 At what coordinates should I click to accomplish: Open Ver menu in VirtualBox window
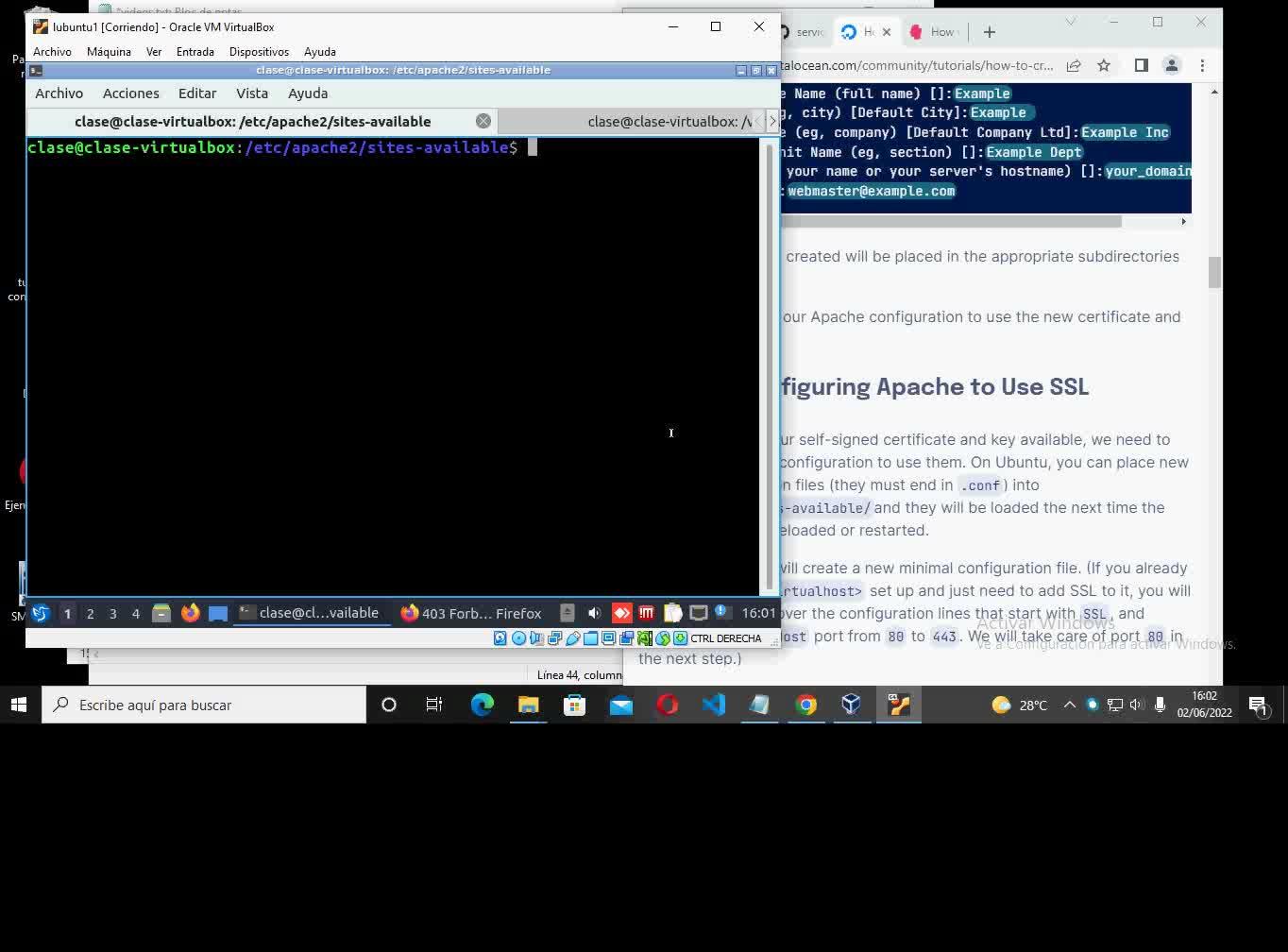click(x=154, y=52)
